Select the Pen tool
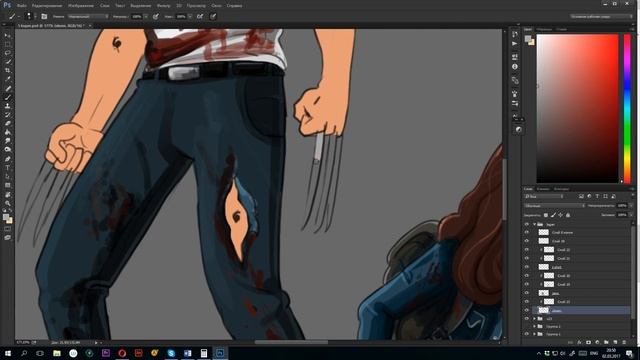640x360 pixels. click(7, 159)
